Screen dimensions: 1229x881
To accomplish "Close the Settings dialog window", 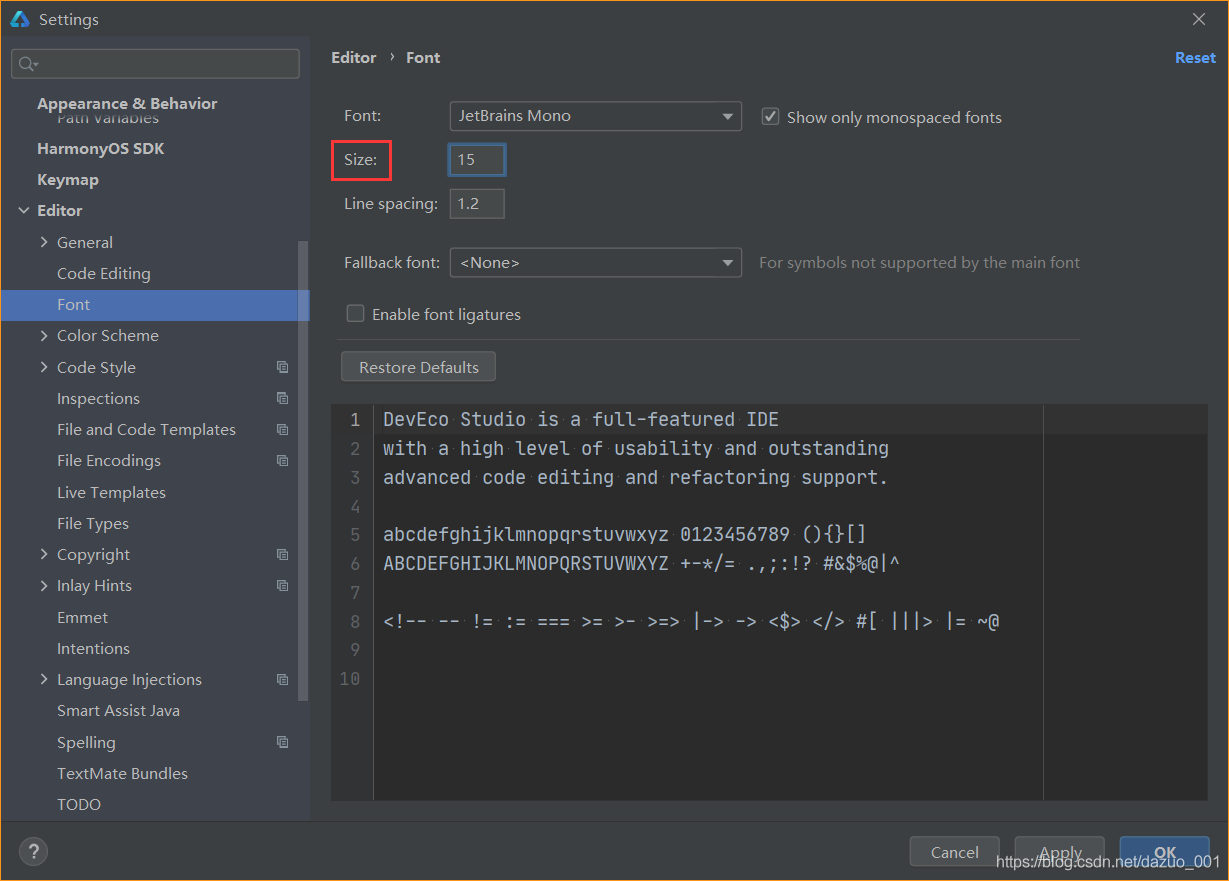I will tap(1199, 19).
